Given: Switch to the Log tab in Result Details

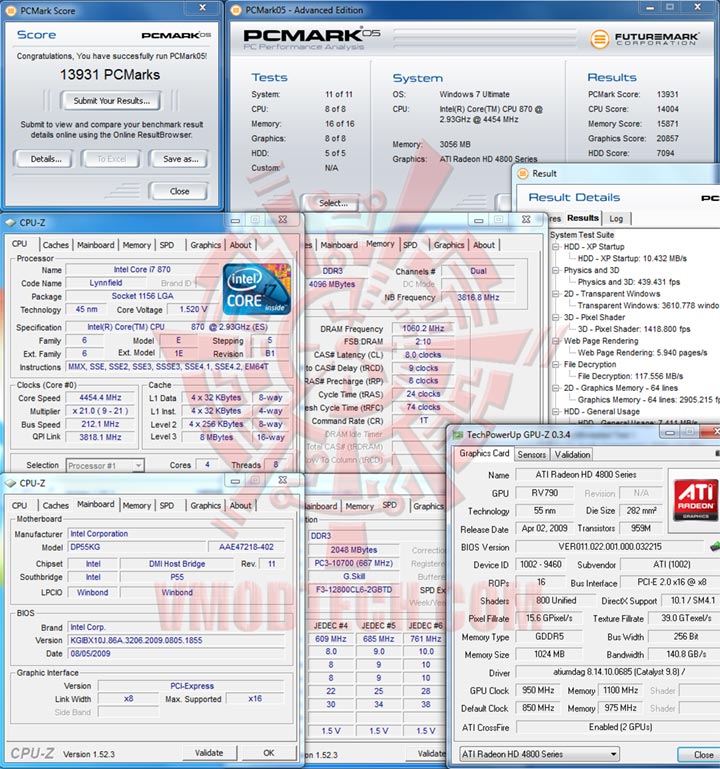Looking at the screenshot, I should click(616, 219).
